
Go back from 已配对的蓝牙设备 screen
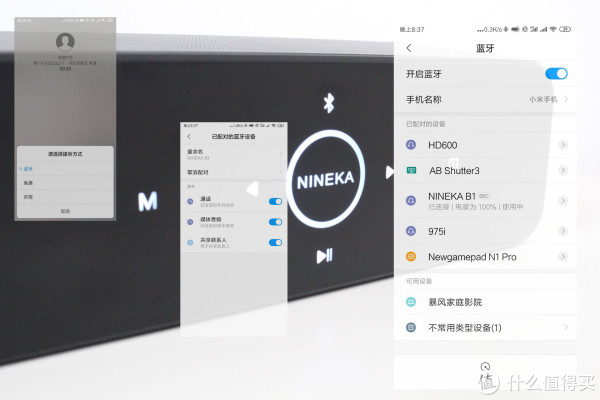(x=189, y=137)
